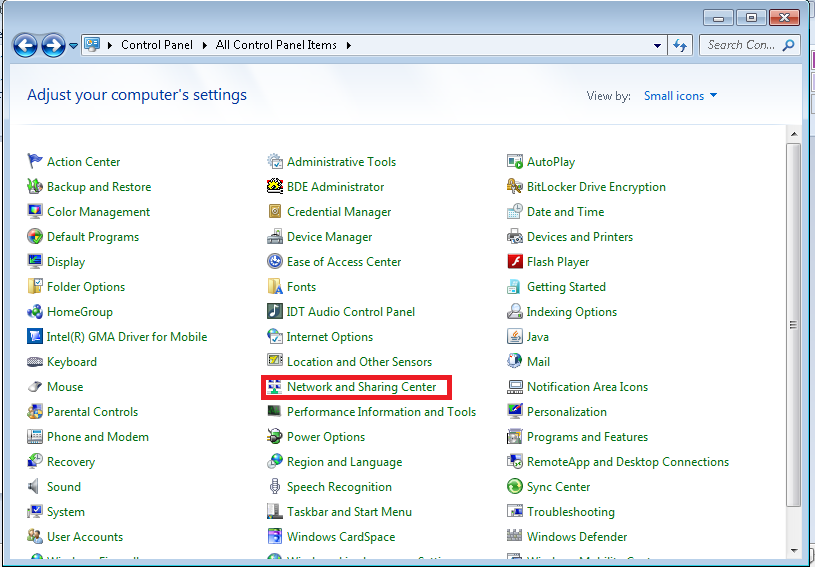Open the View by Small icons dropdown
This screenshot has height=567, width=815.
coord(680,96)
